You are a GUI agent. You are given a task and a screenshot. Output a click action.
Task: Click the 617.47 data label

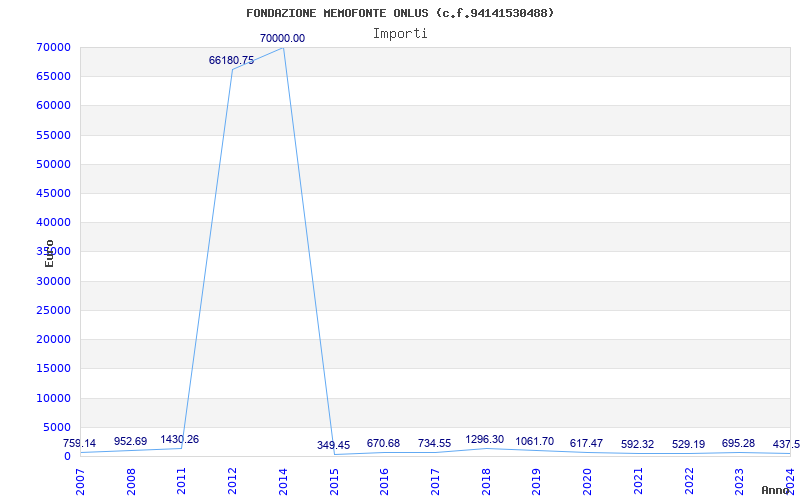[x=587, y=443]
